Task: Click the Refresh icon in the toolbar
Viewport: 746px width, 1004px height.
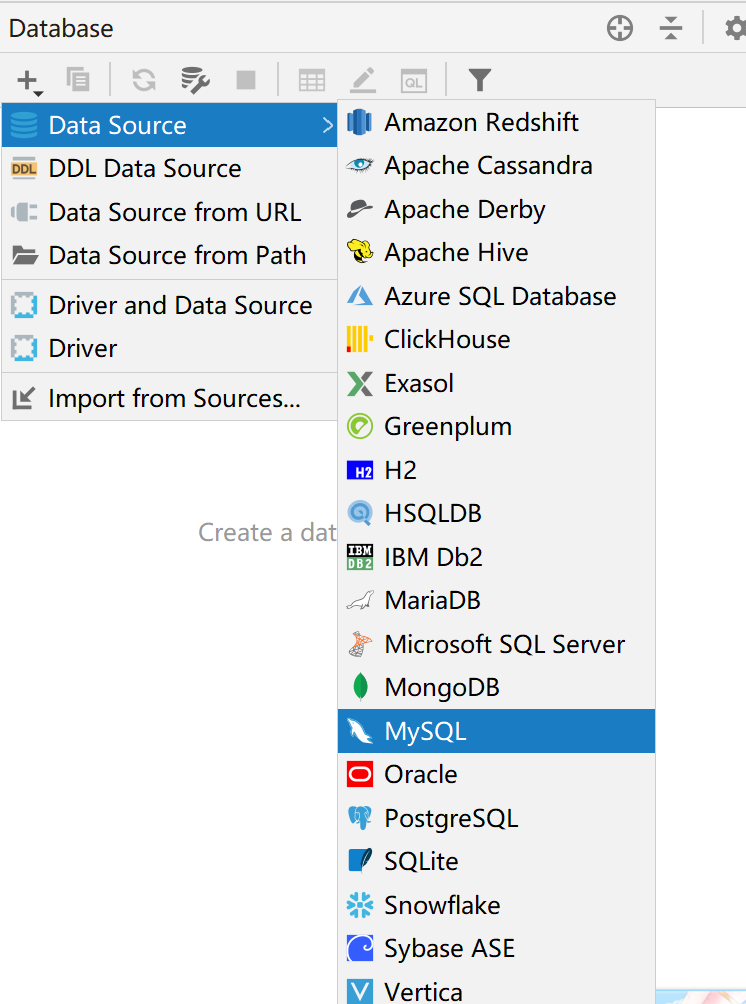Action: point(144,80)
